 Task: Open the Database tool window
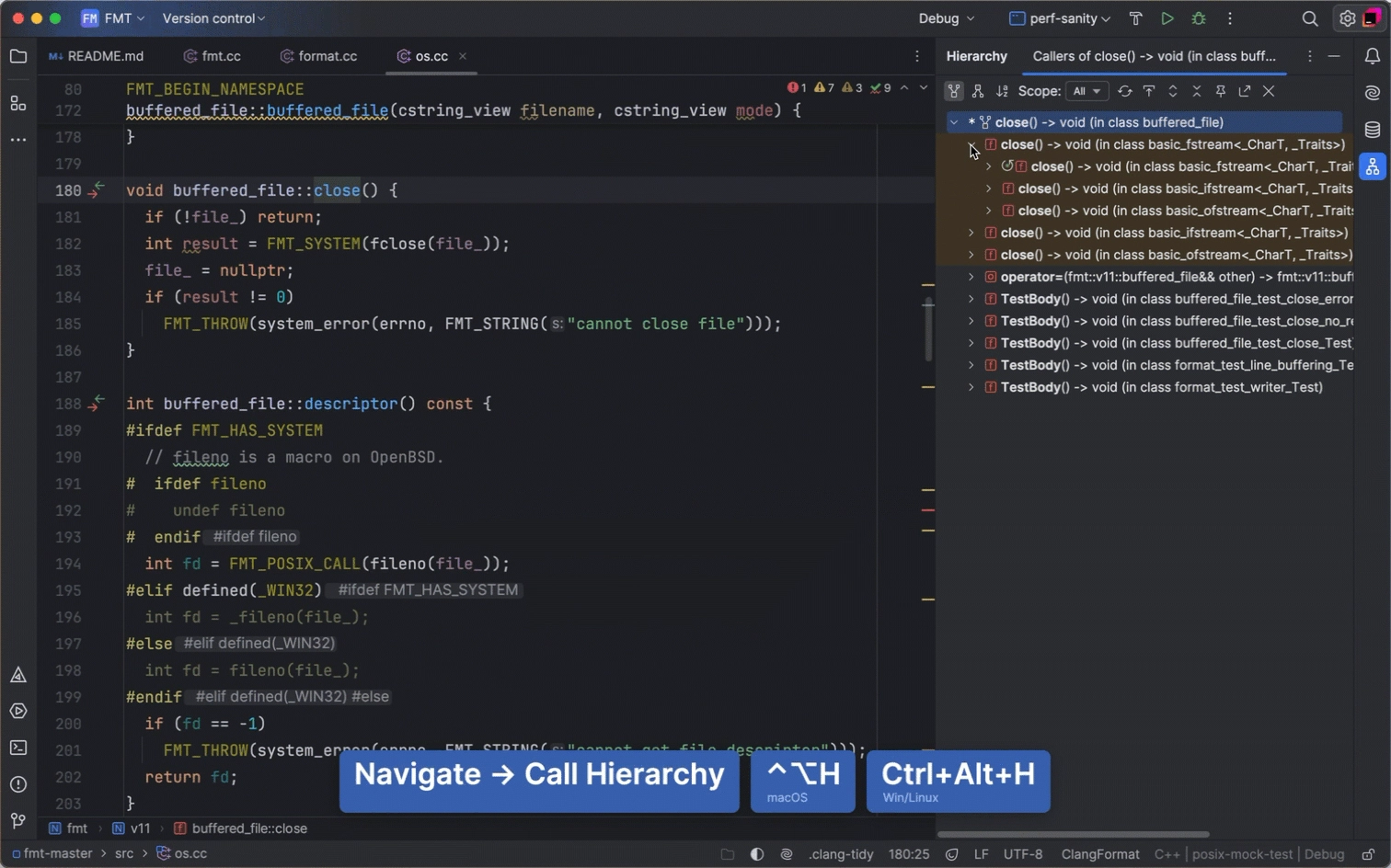[1373, 130]
